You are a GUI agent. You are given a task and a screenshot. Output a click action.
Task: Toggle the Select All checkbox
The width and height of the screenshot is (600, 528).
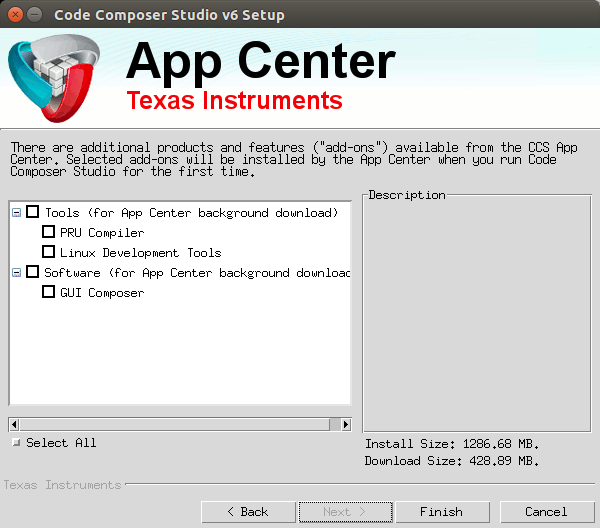16,443
